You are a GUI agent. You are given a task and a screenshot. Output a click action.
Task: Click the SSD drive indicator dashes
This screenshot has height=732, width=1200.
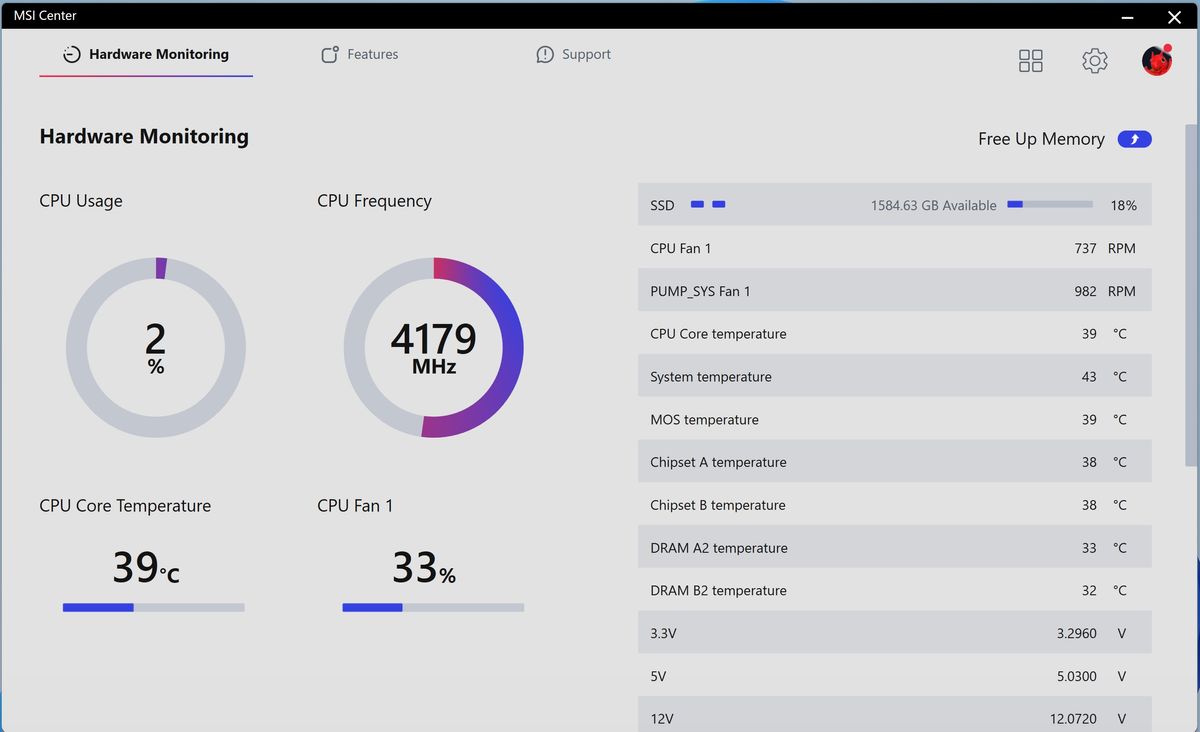point(708,204)
